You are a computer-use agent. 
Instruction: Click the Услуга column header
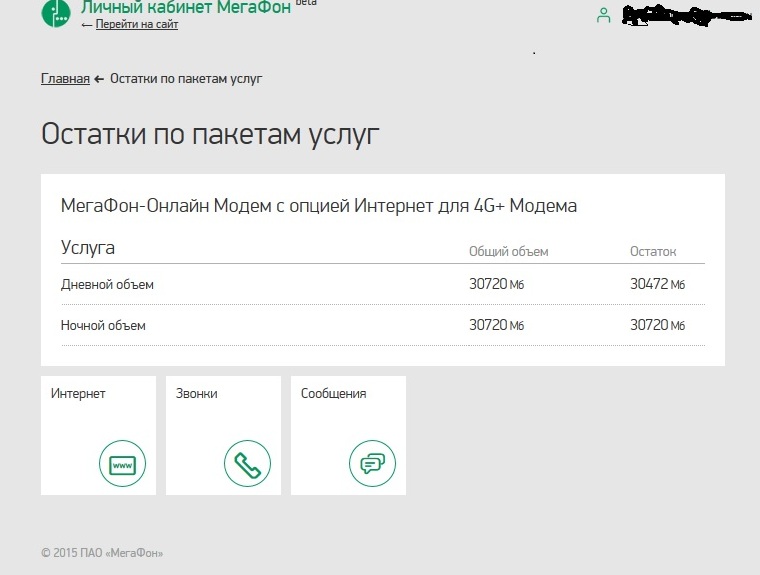[88, 248]
